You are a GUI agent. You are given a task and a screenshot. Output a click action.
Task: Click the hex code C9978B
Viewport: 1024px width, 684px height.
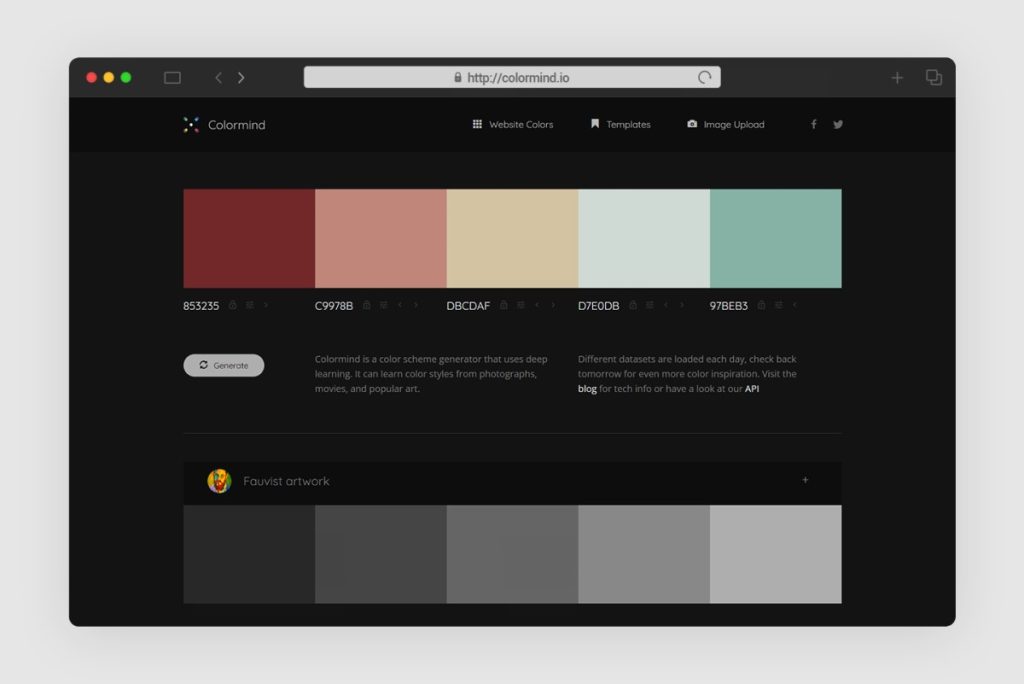(x=334, y=306)
